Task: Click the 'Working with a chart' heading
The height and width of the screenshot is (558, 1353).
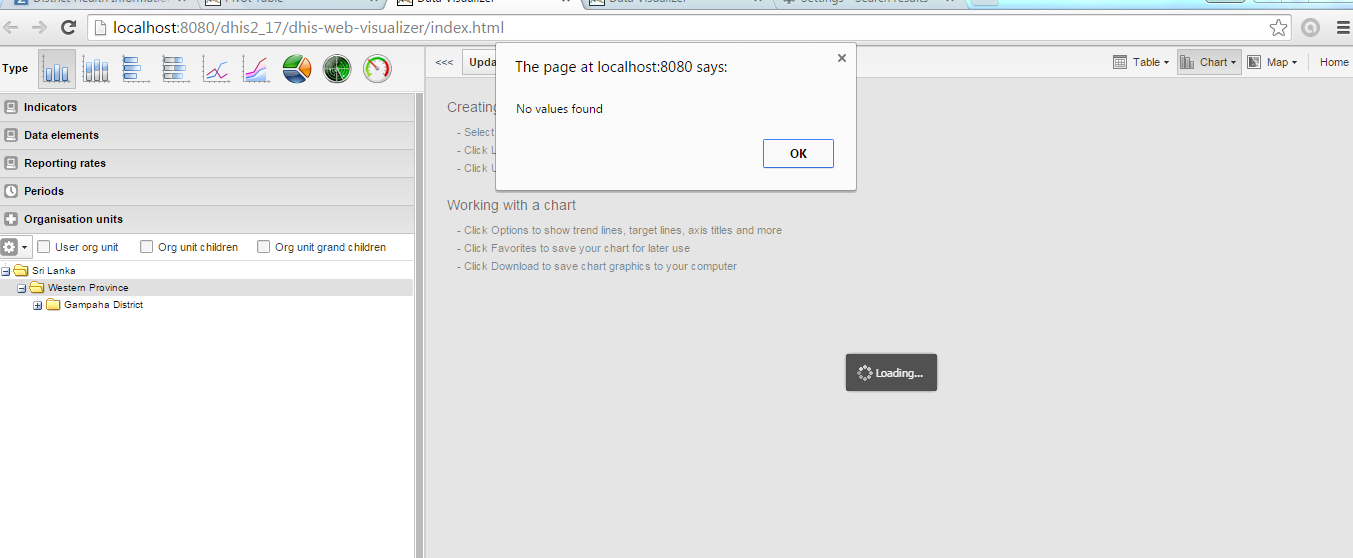Action: click(x=511, y=205)
